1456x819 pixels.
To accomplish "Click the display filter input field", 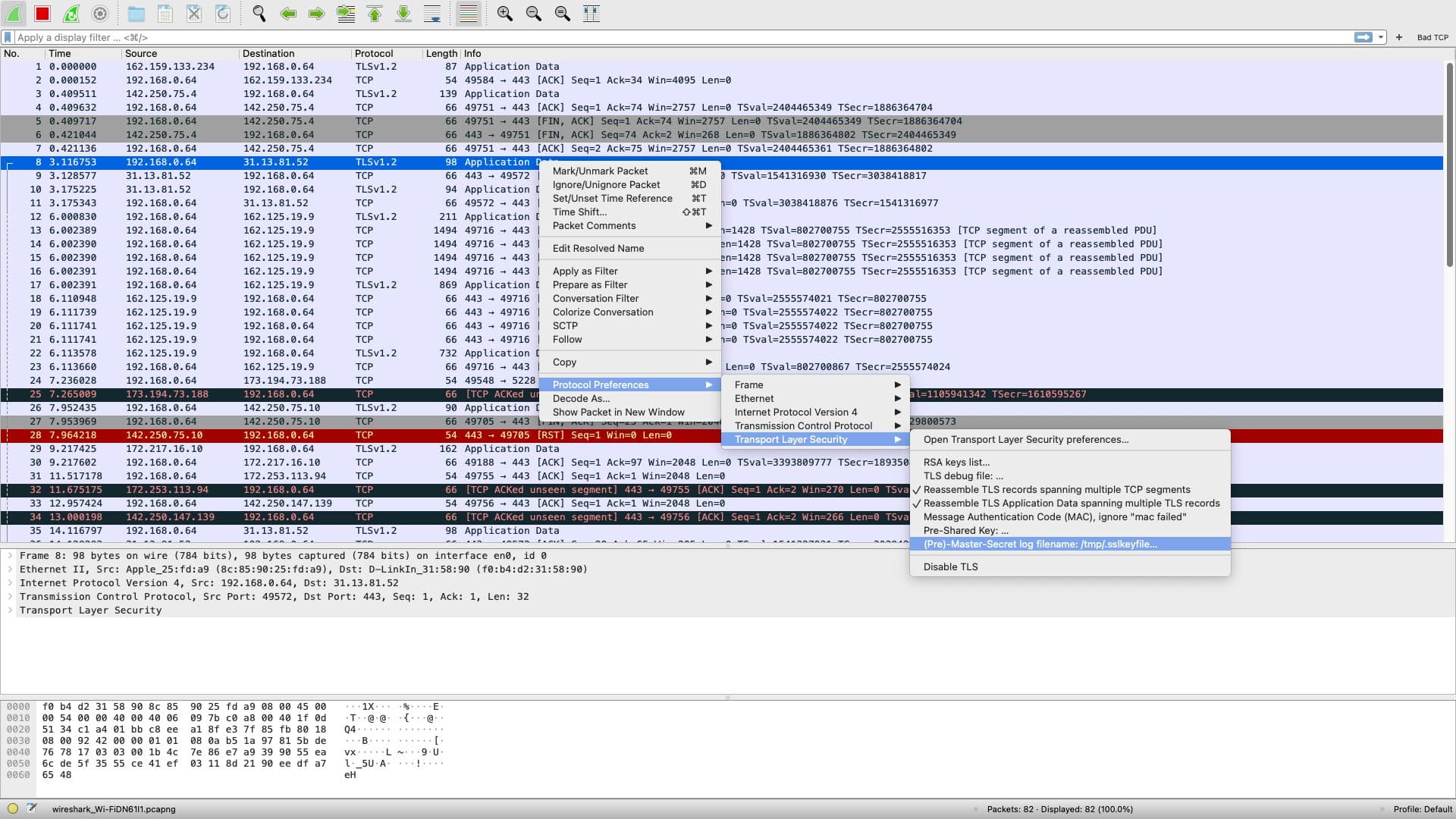I will pos(682,37).
